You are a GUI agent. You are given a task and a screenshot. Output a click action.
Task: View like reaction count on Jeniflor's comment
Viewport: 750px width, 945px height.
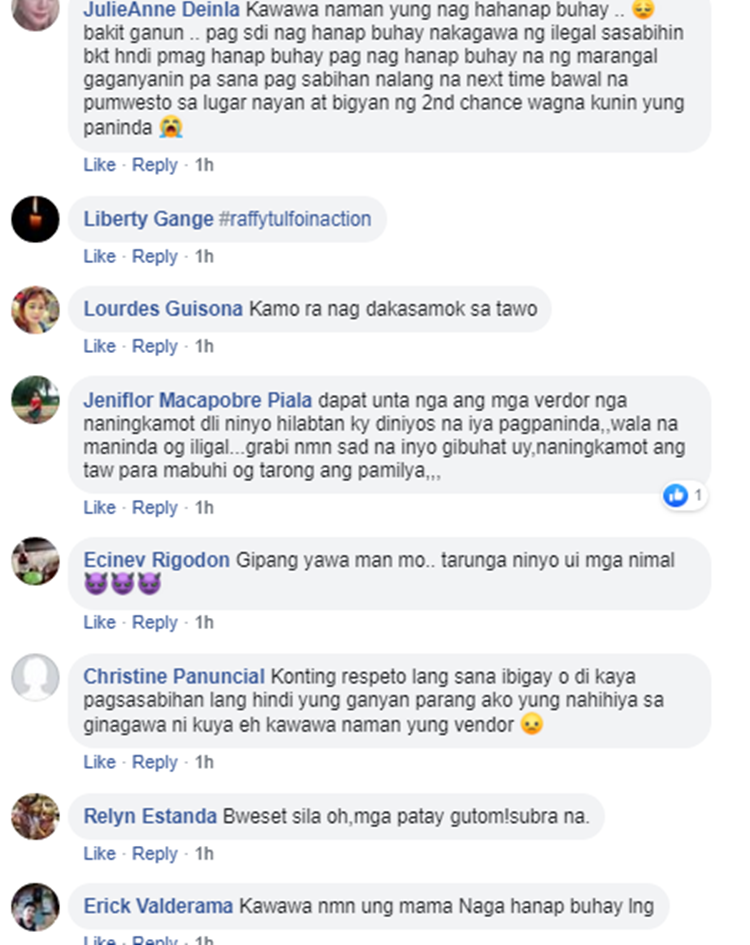[684, 496]
